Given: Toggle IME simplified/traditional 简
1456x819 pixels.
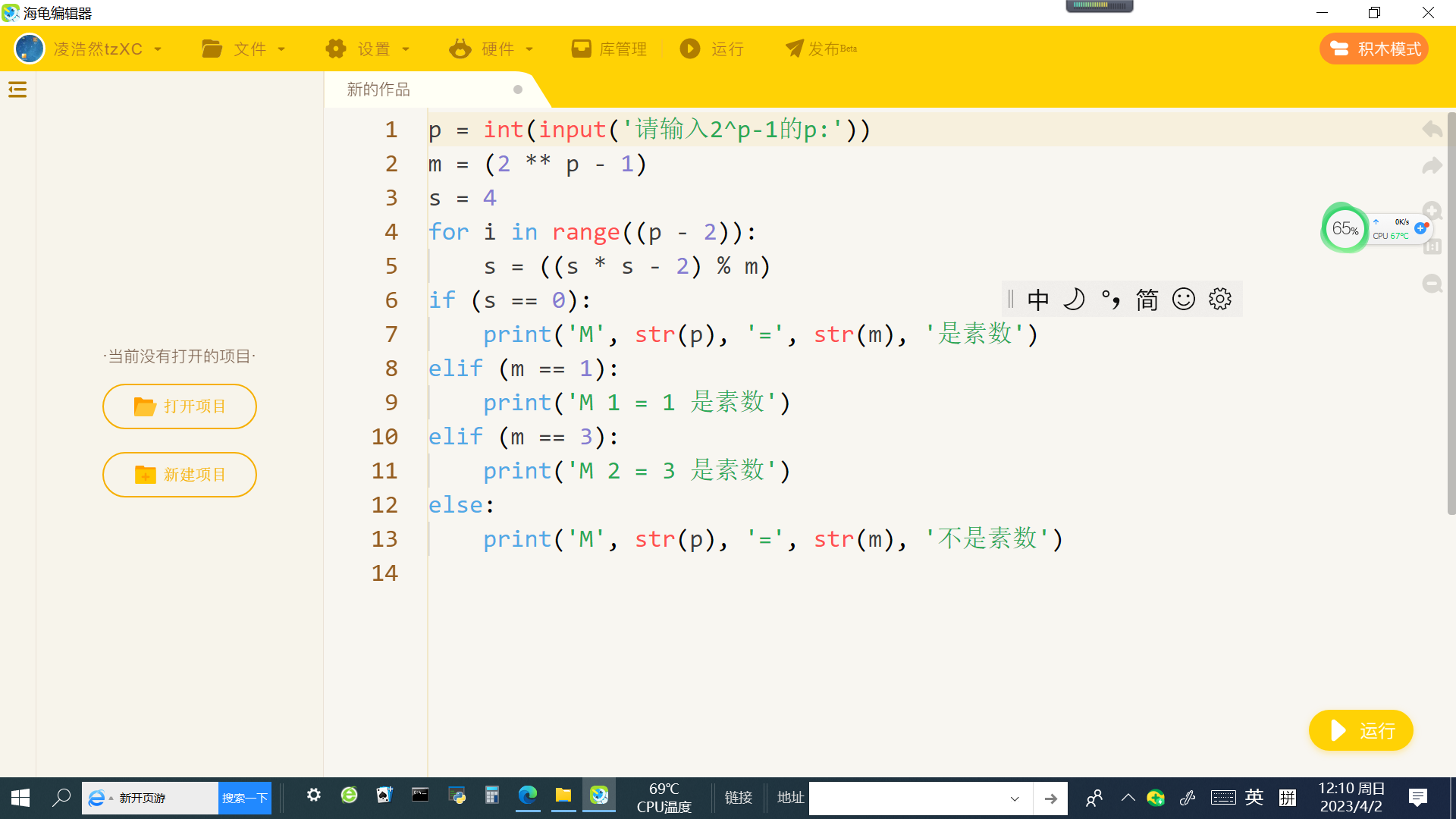Looking at the screenshot, I should click(x=1147, y=299).
